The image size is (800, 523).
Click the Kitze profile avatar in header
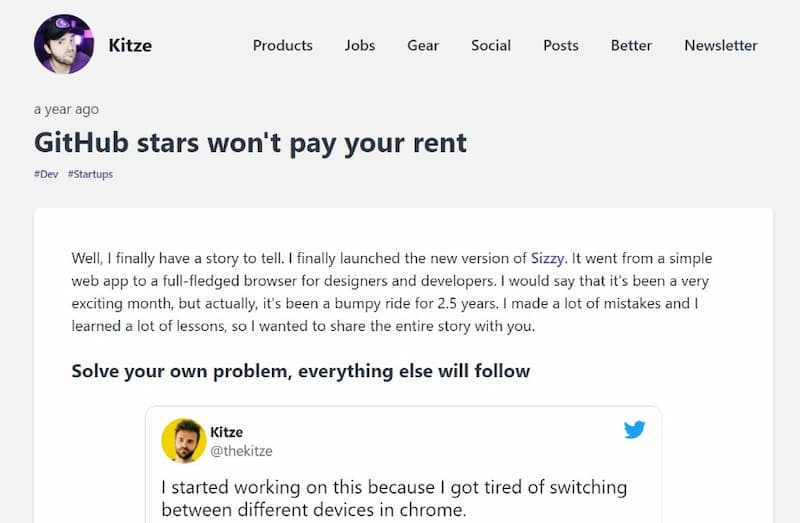pos(64,44)
